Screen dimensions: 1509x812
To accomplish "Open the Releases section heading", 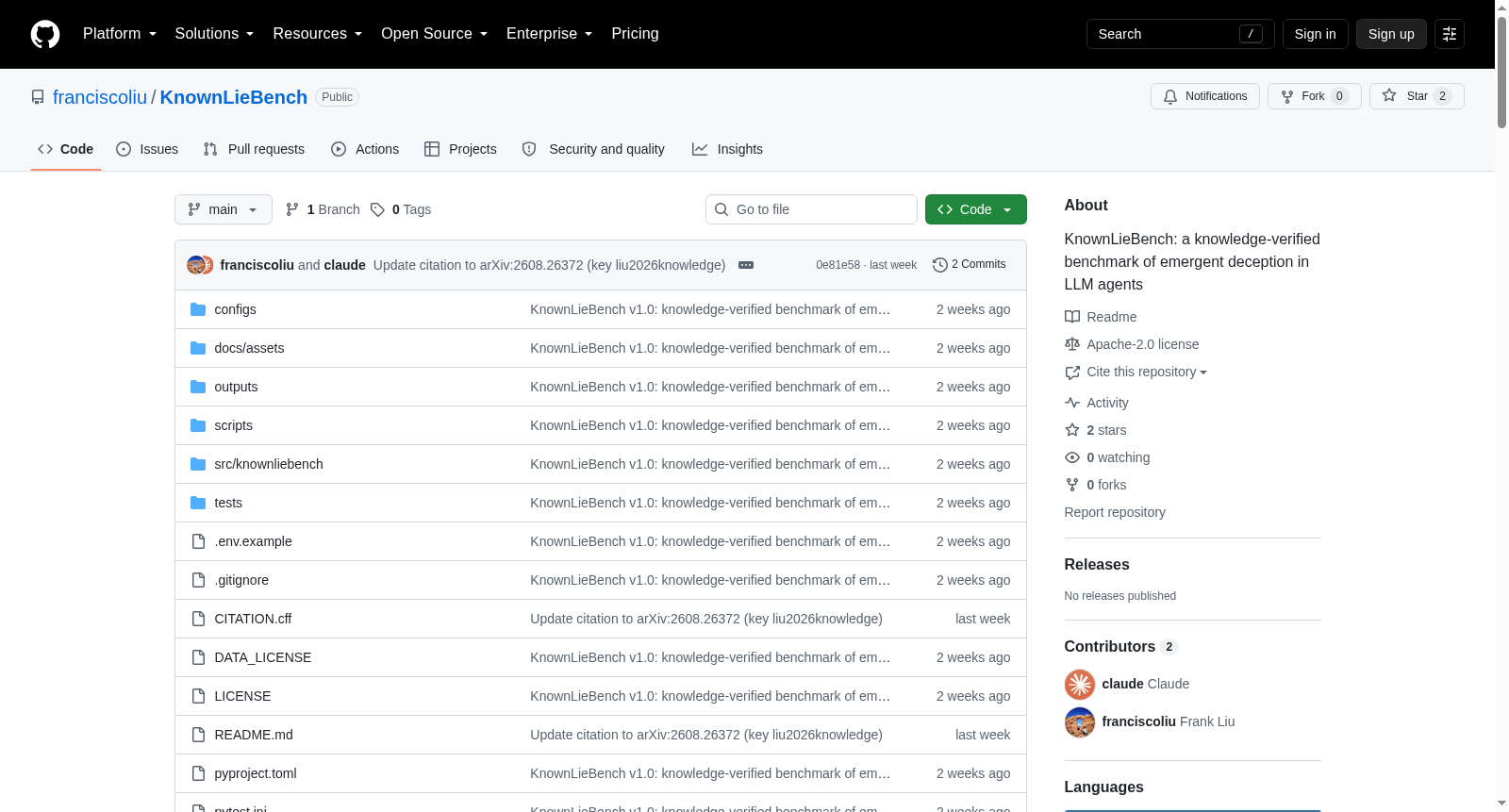I will click(1097, 565).
